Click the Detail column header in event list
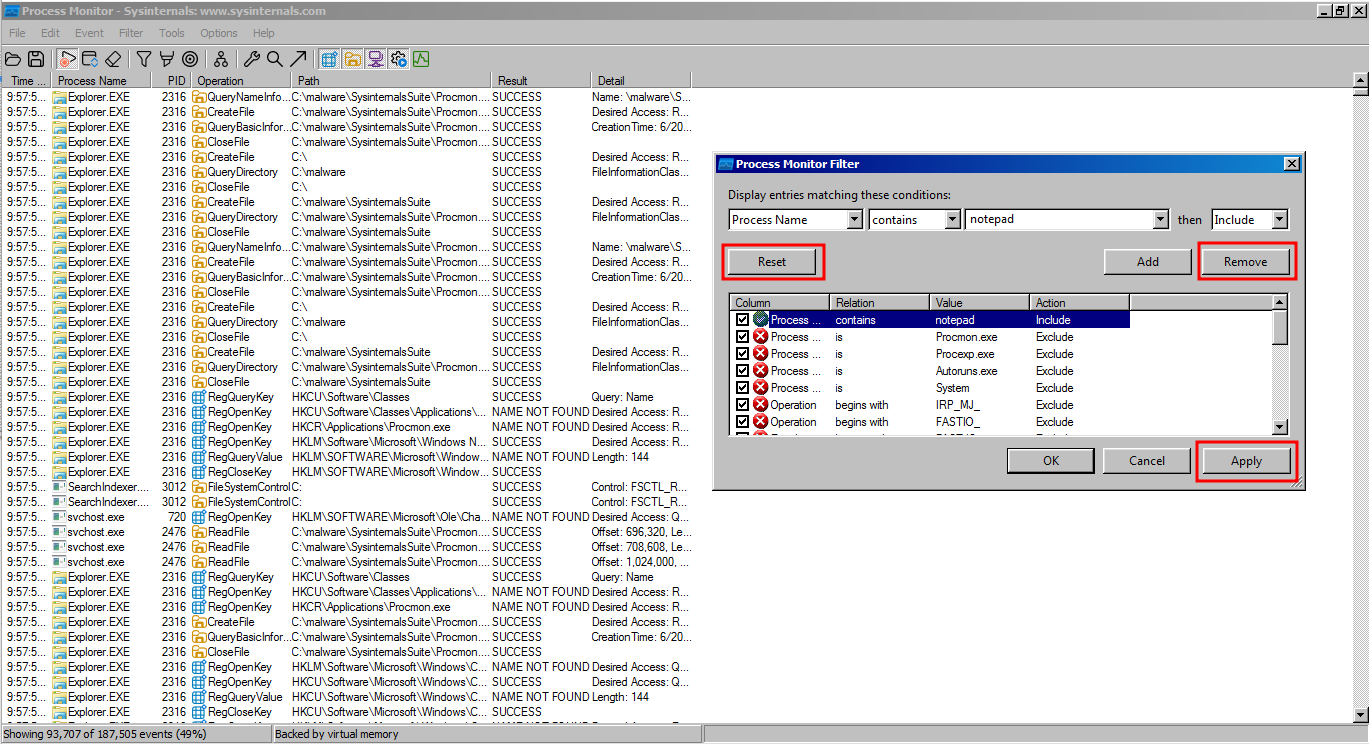 click(x=641, y=81)
